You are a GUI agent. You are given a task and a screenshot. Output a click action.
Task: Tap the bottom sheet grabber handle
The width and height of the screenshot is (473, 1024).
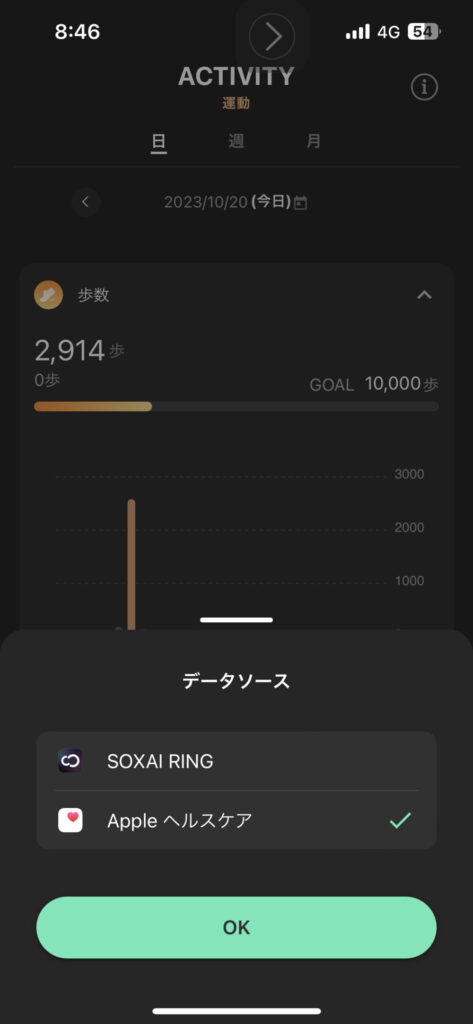tap(236, 620)
